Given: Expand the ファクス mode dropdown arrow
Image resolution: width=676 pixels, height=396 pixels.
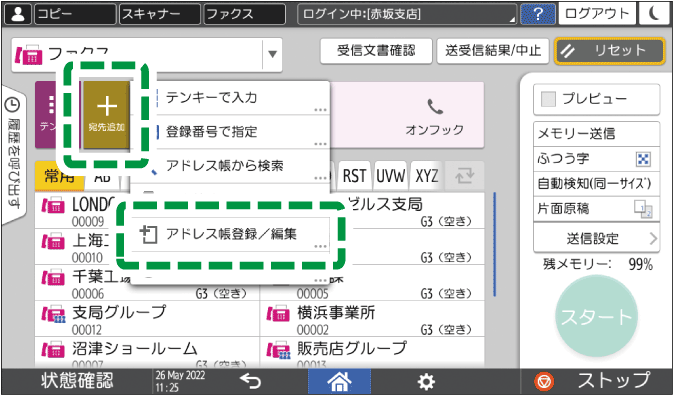Looking at the screenshot, I should [272, 54].
